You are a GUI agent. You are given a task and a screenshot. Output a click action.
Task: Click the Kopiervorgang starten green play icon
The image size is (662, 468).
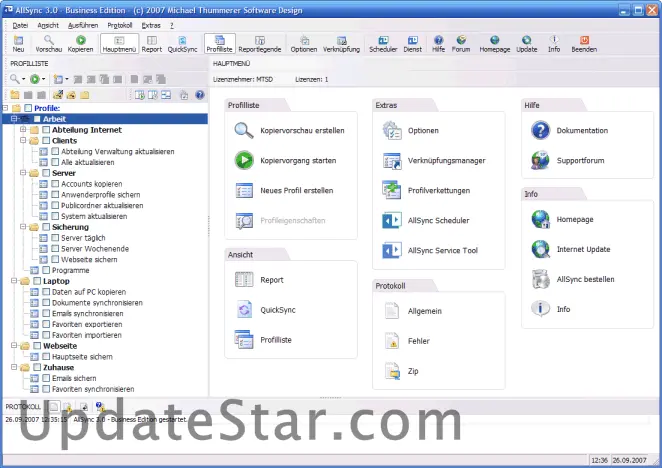(x=245, y=160)
